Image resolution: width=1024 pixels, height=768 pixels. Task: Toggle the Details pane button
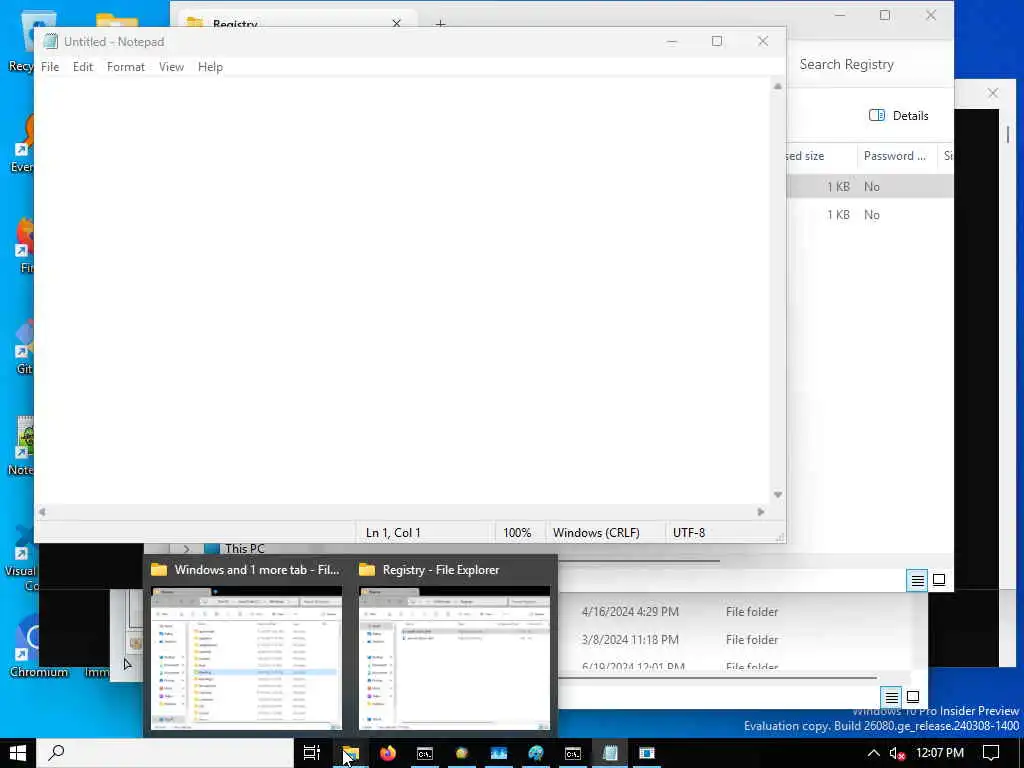(x=899, y=116)
